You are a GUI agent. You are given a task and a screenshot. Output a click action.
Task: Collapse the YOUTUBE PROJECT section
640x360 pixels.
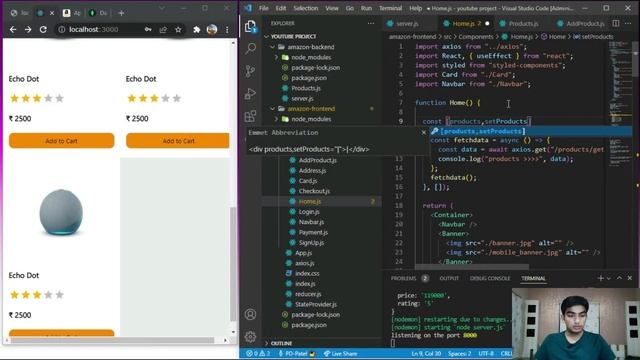click(x=267, y=36)
